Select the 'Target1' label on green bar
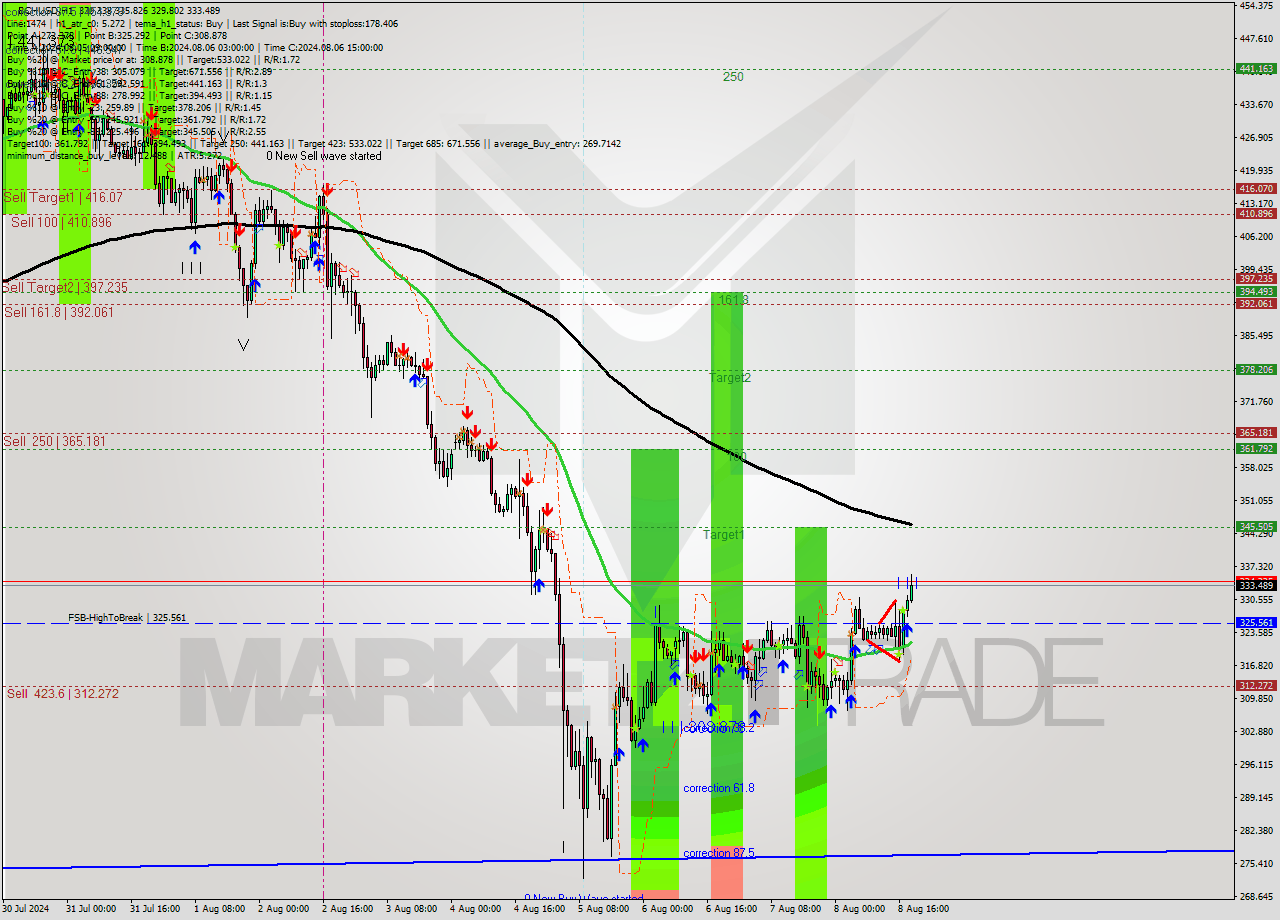 point(723,535)
